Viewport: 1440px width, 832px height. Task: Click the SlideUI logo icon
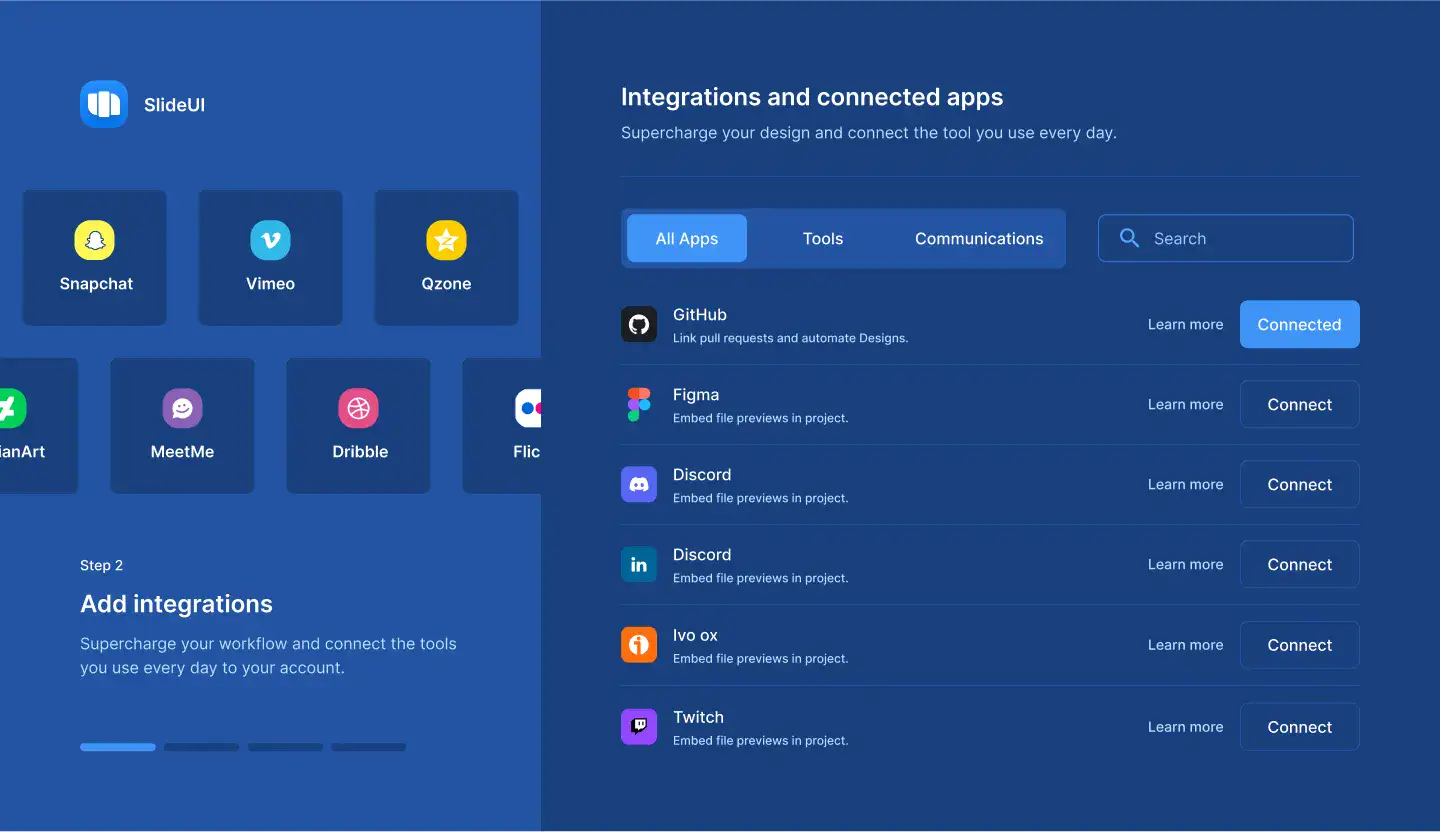pos(104,104)
